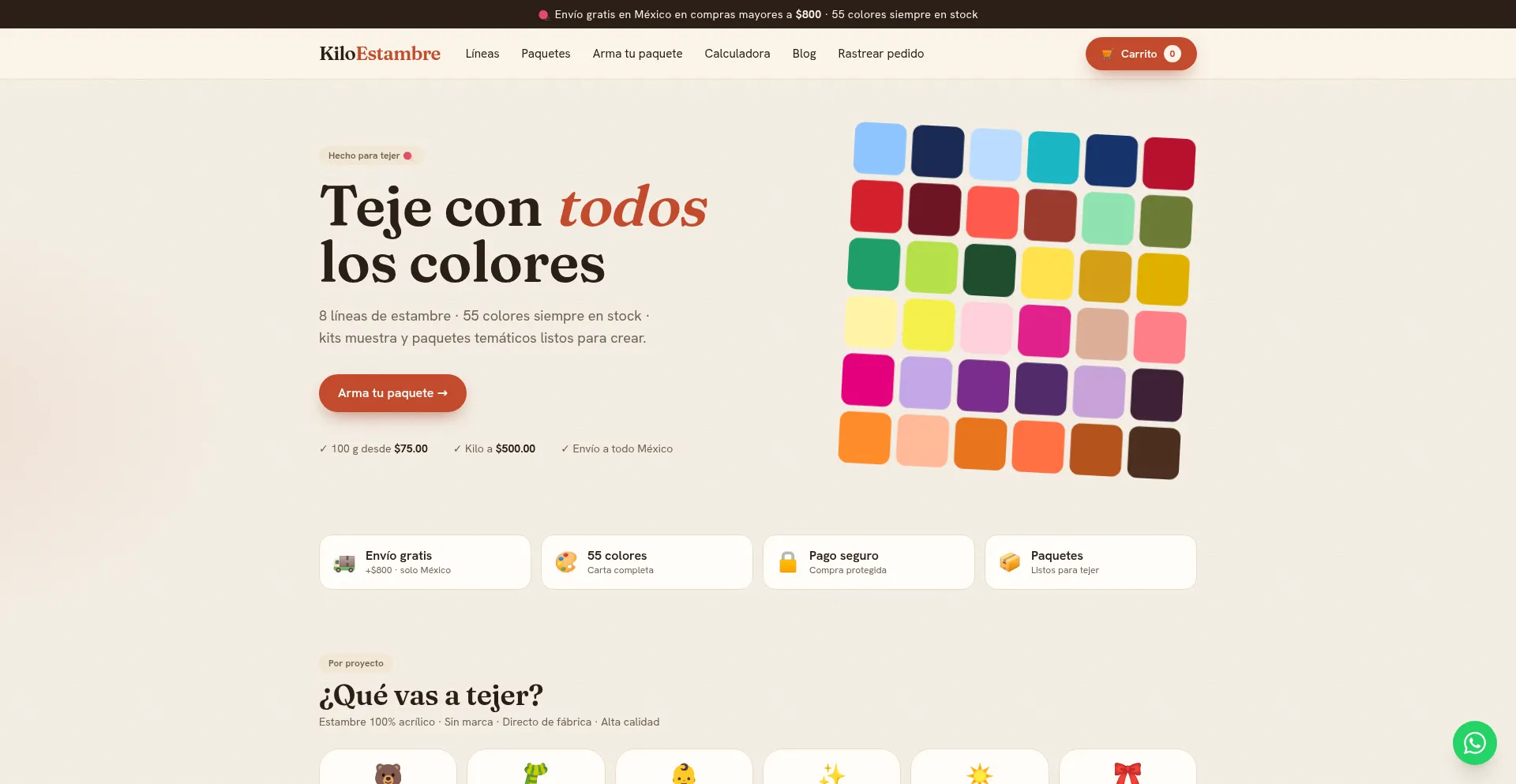Image resolution: width=1516 pixels, height=784 pixels.
Task: Pick the lime green swatch
Action: pyautogui.click(x=932, y=267)
